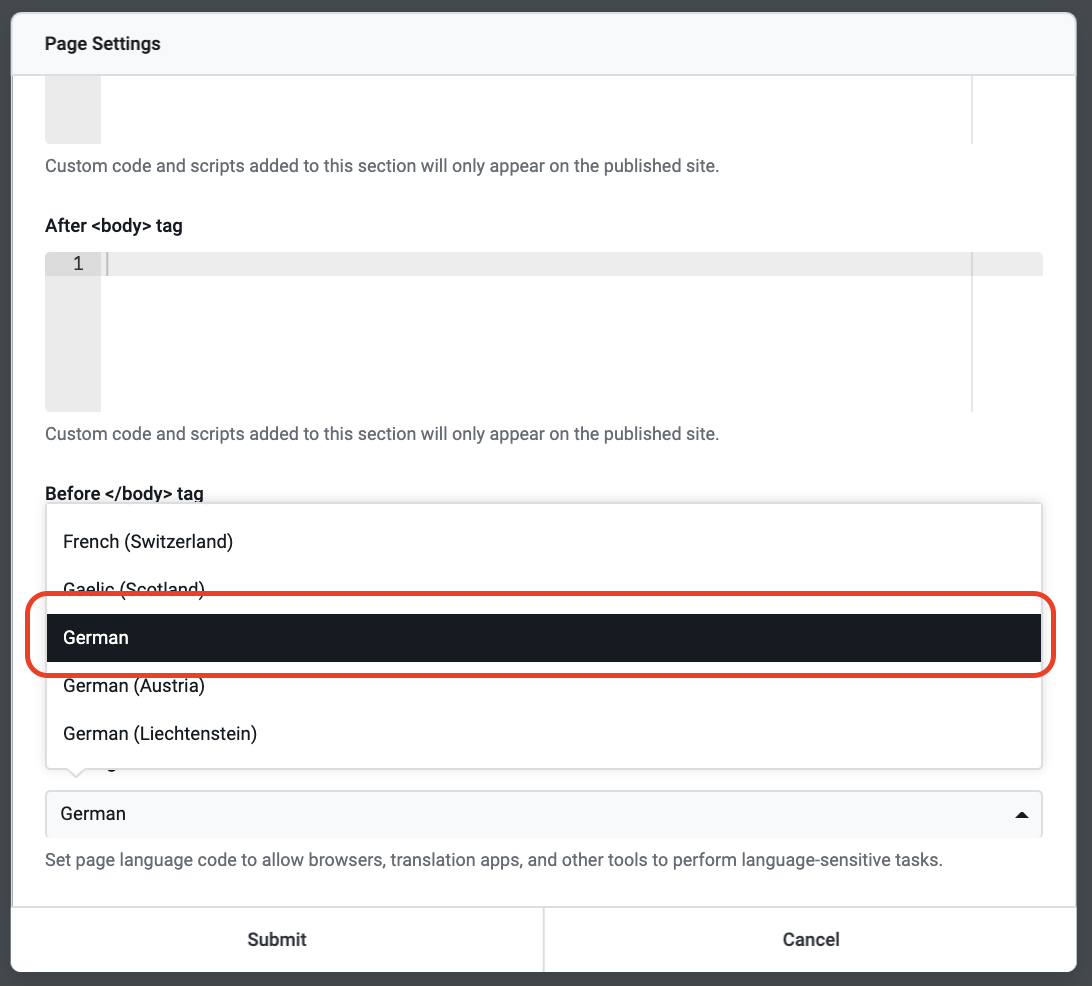Click the dropdown caret arrow icon

point(1021,815)
